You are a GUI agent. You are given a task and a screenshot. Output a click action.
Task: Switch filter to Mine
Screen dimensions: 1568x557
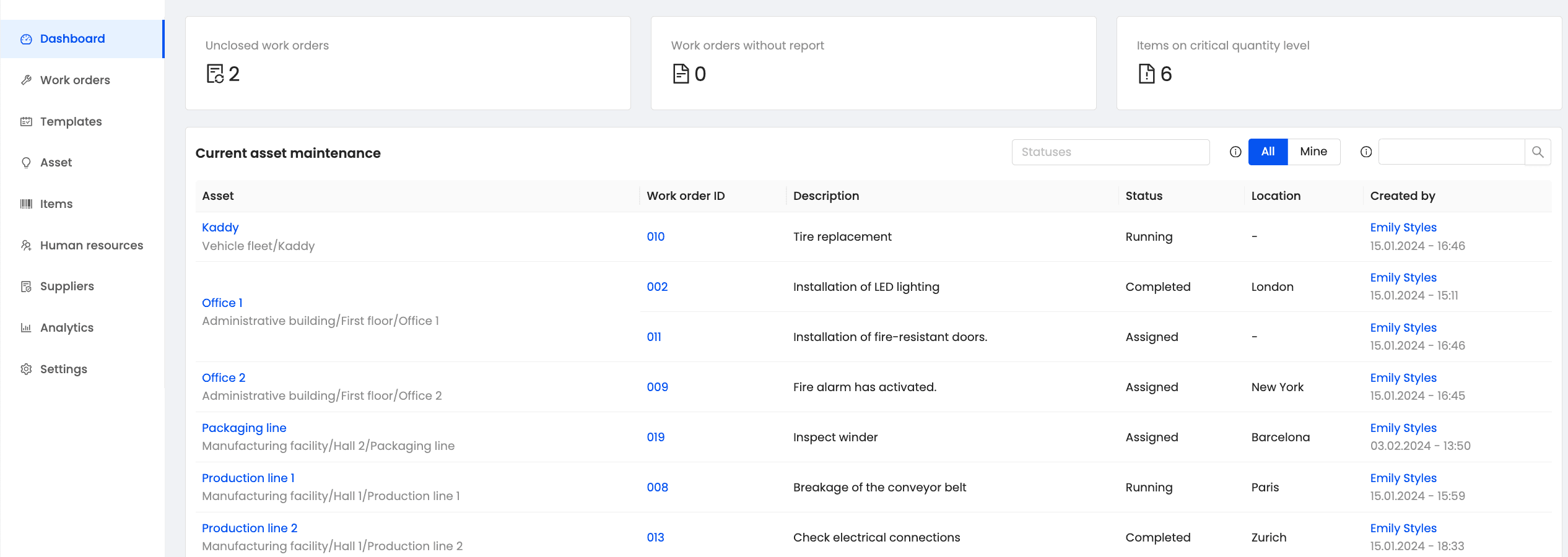1313,152
